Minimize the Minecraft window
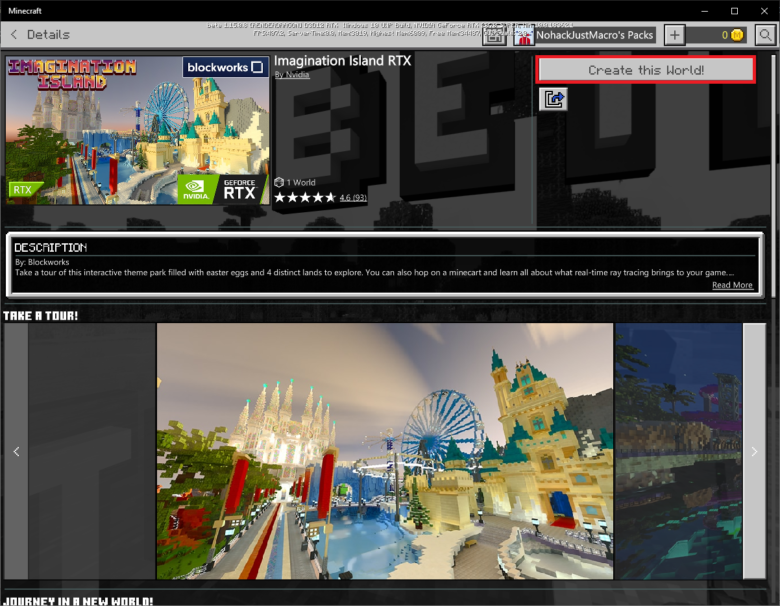 coord(704,11)
